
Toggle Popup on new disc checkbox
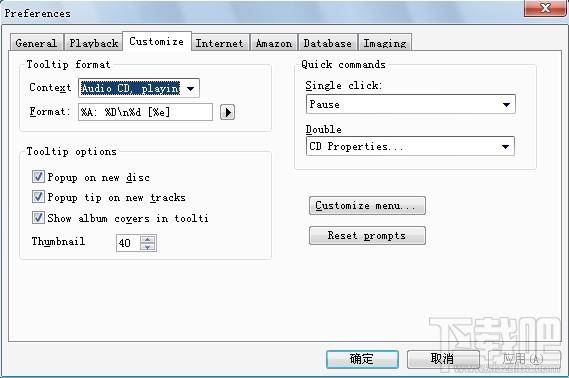coord(38,177)
